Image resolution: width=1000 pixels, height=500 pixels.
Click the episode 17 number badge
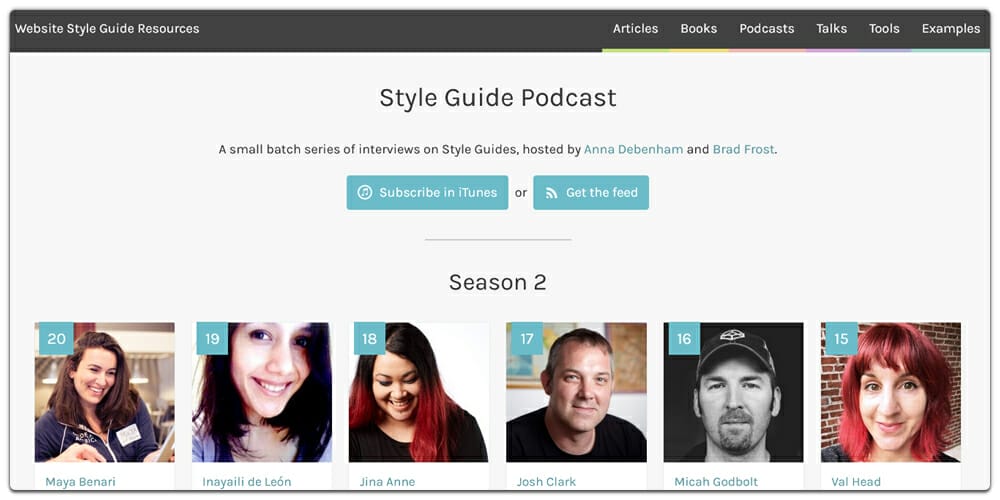[x=527, y=339]
